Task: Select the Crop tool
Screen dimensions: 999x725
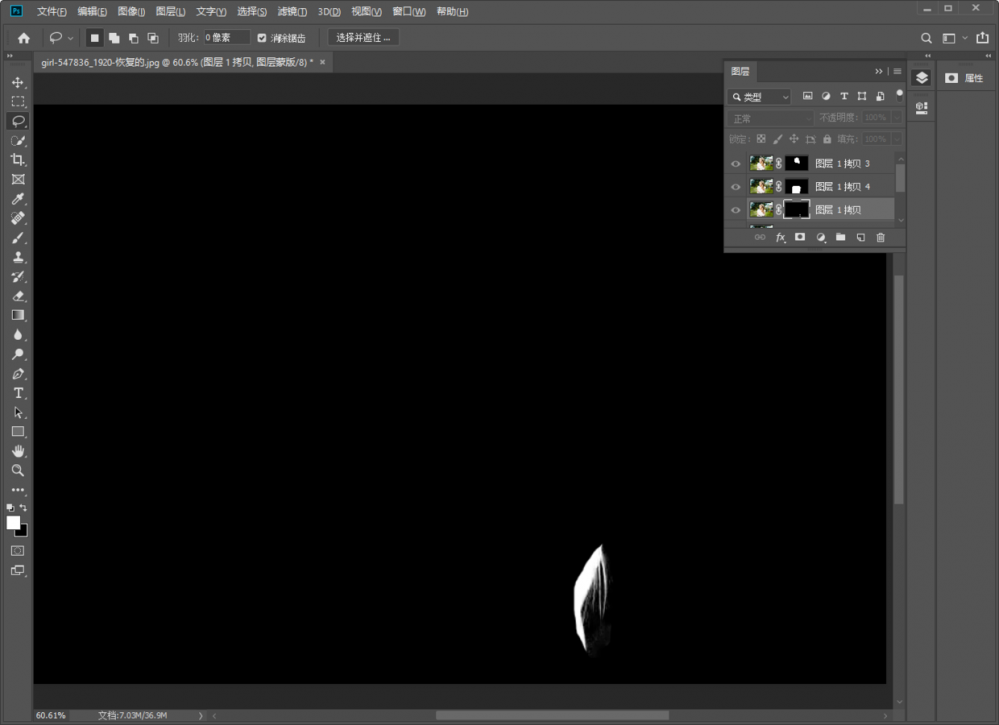Action: [x=18, y=160]
